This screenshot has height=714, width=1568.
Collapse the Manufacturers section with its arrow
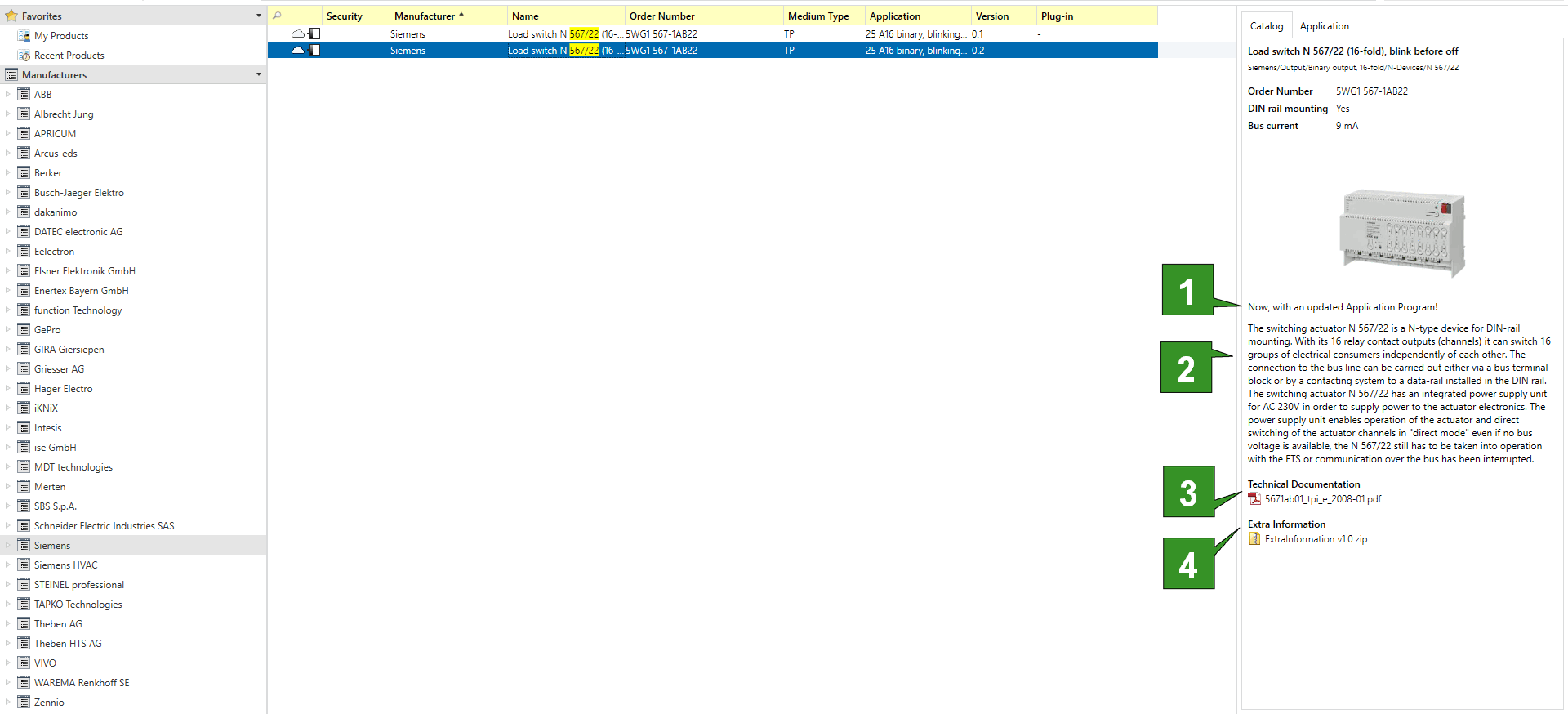pyautogui.click(x=259, y=74)
